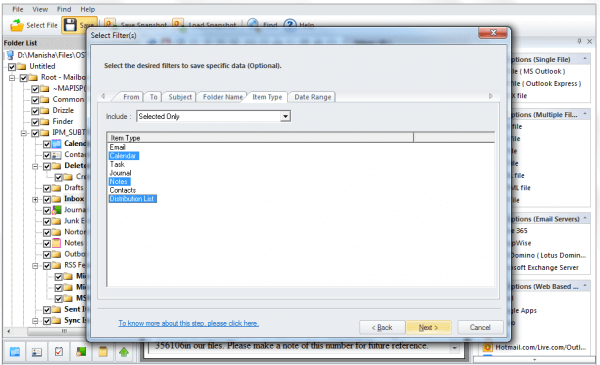Open the 'To know more about this step' link

point(188,323)
